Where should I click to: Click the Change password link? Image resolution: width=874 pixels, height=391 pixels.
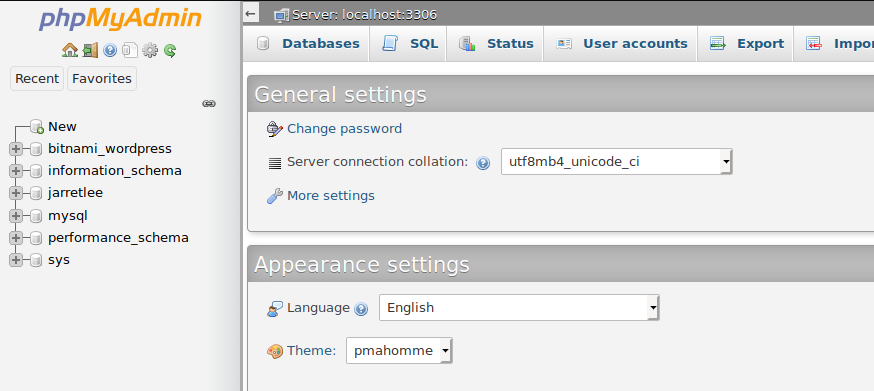tap(344, 129)
